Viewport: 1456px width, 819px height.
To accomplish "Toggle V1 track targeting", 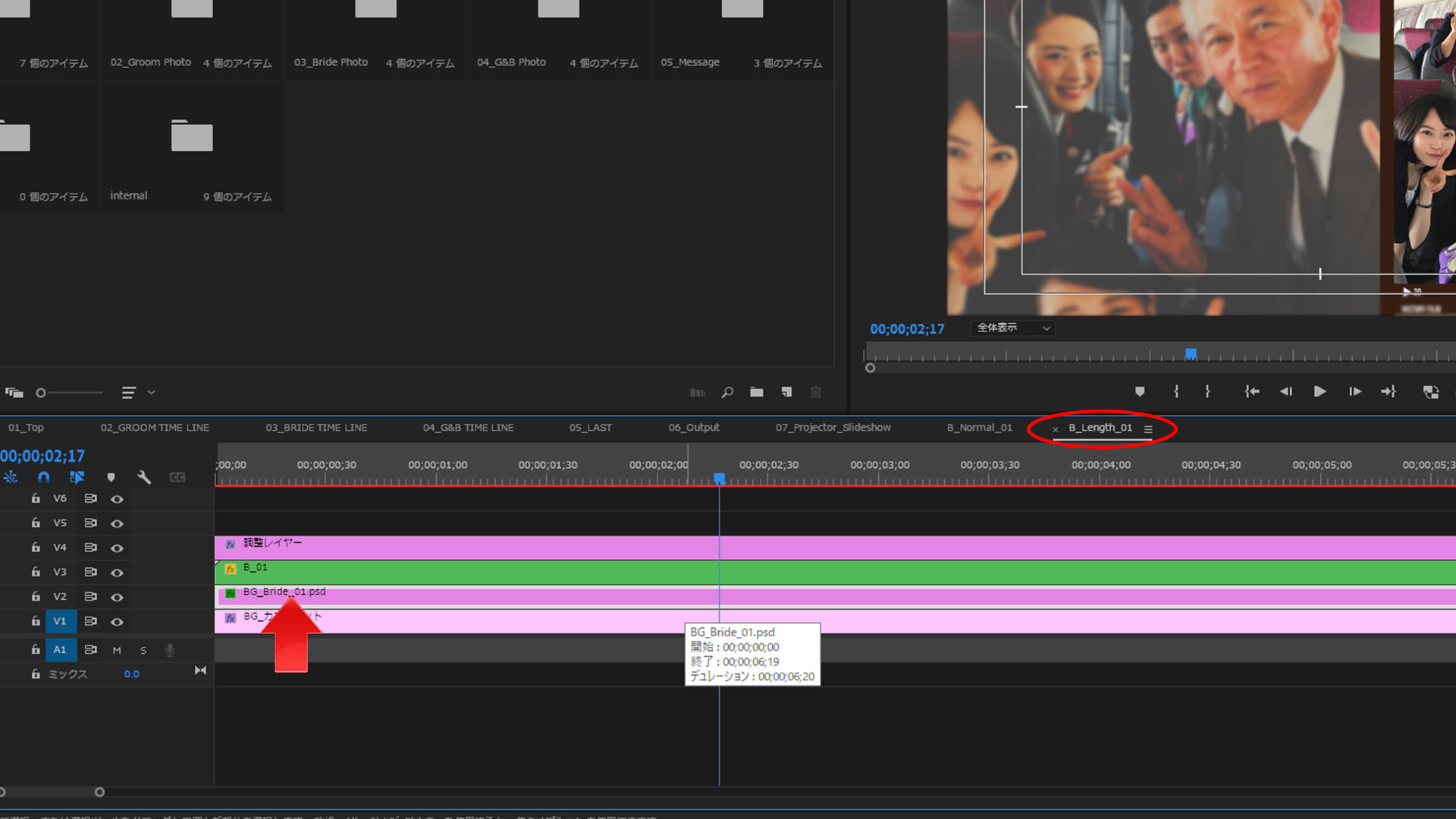I will [60, 621].
